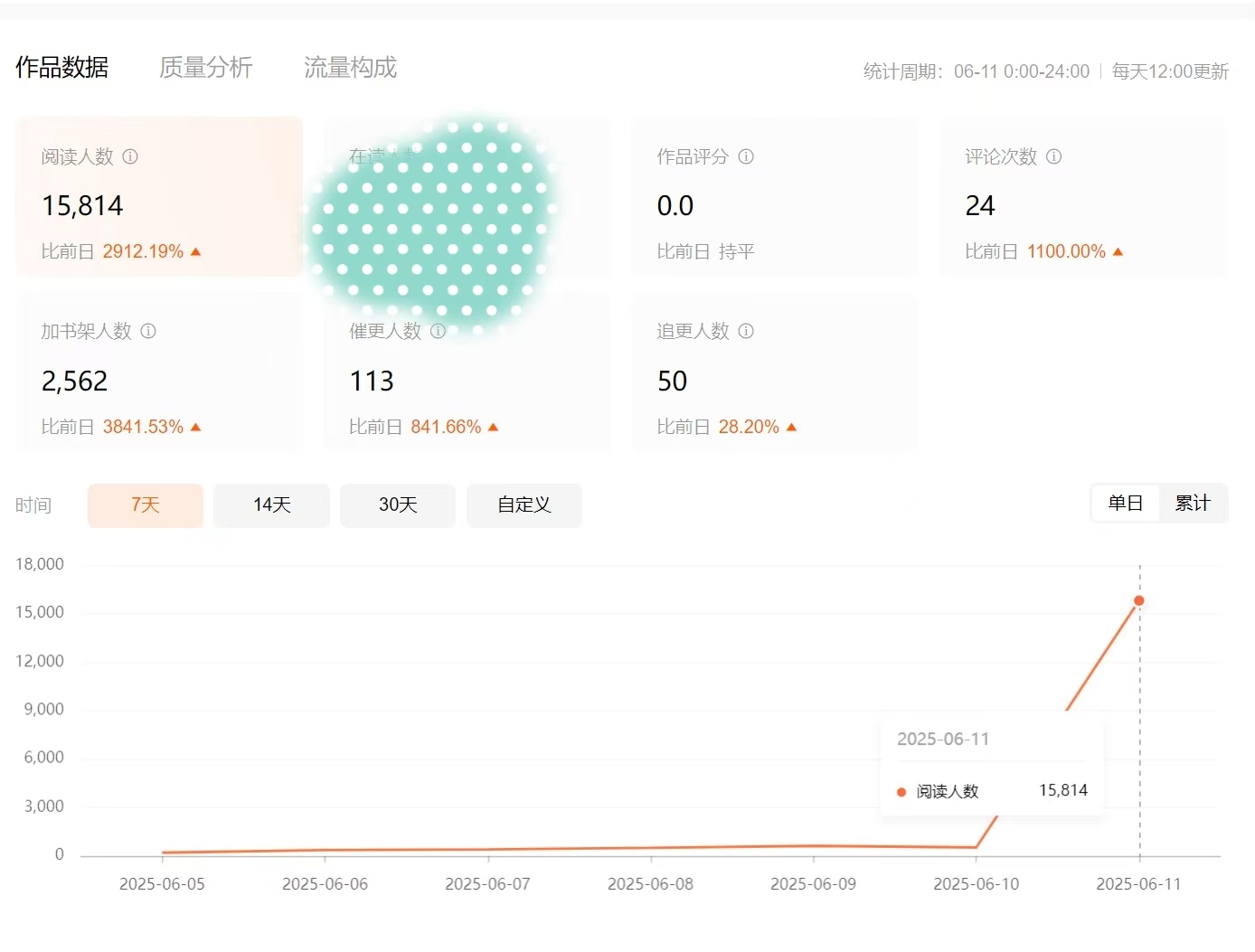Select the 作品评分 metric card

click(x=775, y=196)
